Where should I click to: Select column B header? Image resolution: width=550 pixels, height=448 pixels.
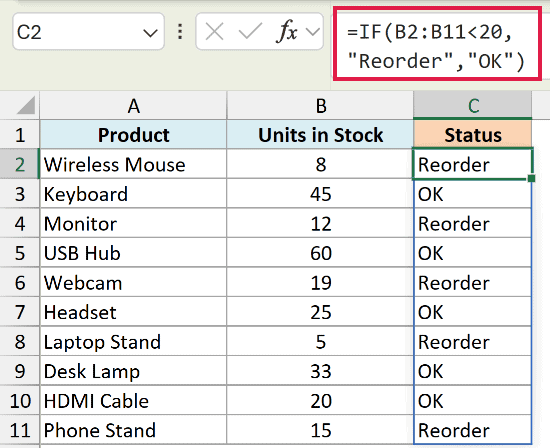[320, 106]
